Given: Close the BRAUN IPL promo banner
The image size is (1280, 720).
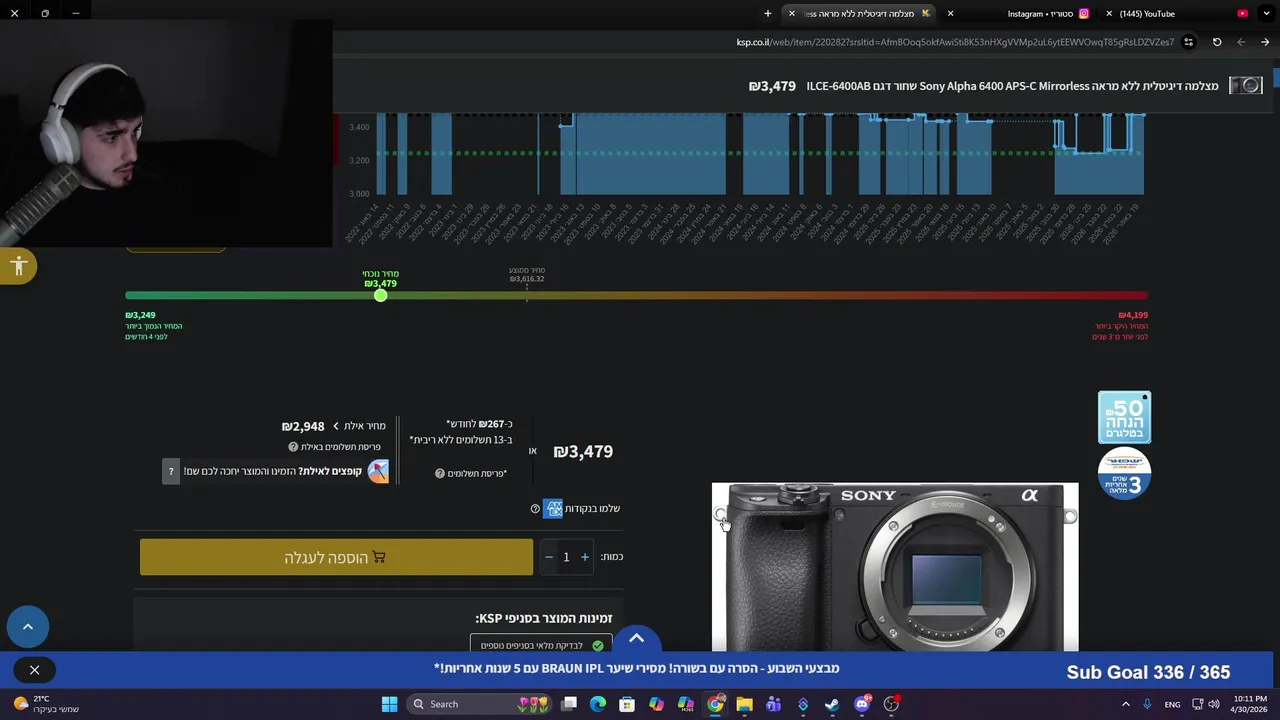Looking at the screenshot, I should pyautogui.click(x=34, y=670).
